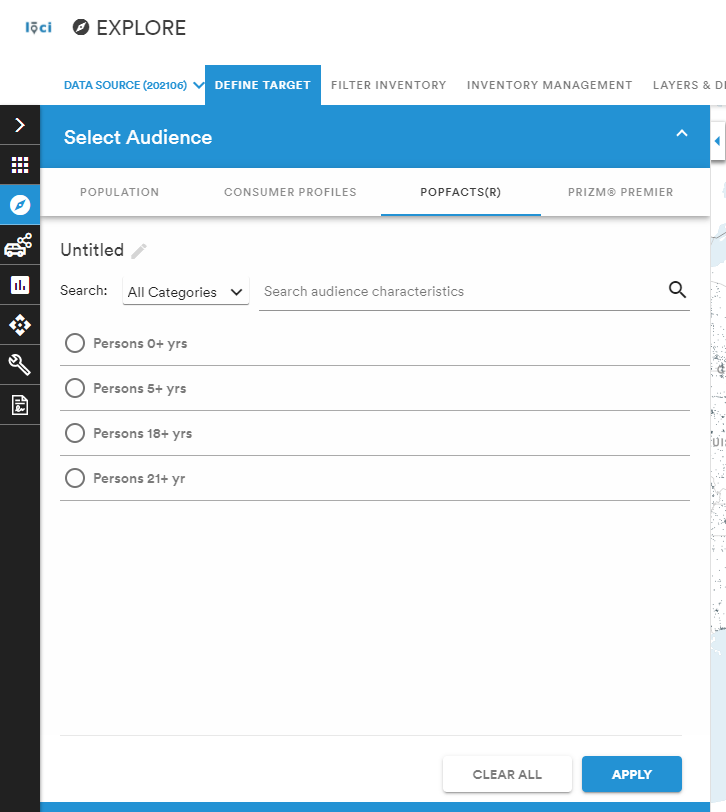The image size is (726, 812).
Task: Expand the Data Source (202106) dropdown
Action: coord(133,85)
